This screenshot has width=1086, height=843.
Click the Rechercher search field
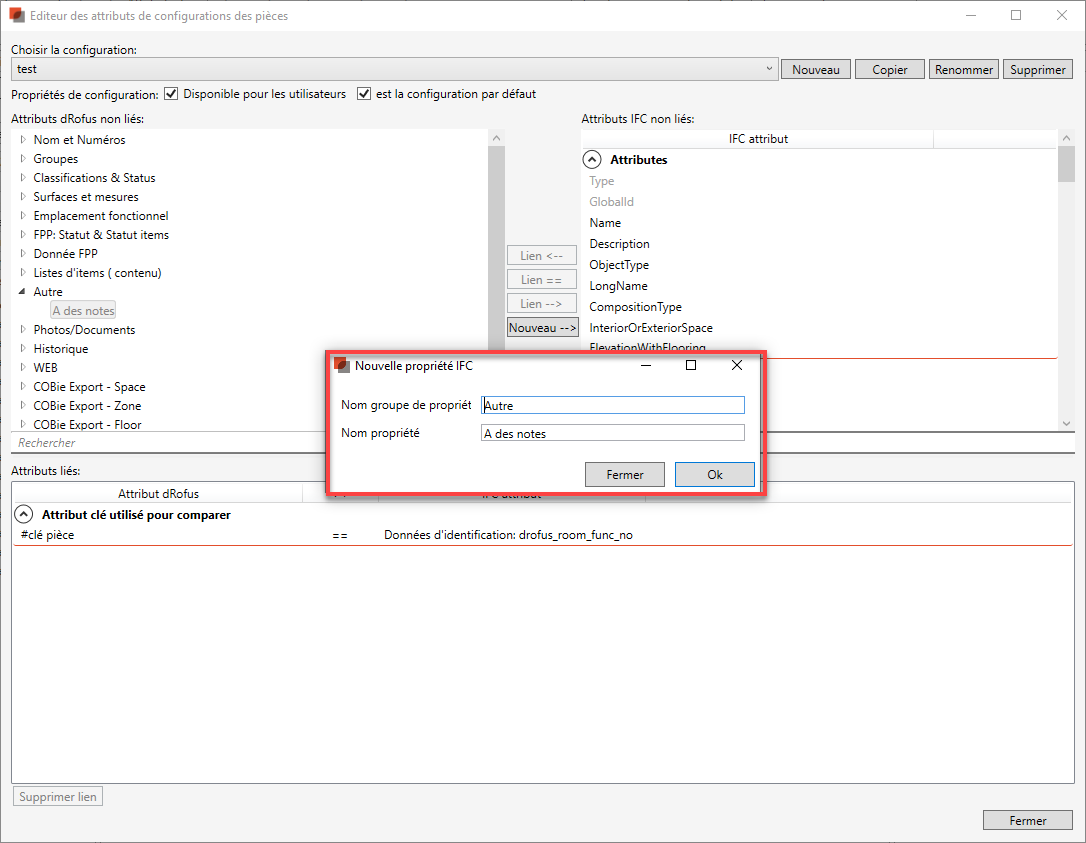point(250,443)
